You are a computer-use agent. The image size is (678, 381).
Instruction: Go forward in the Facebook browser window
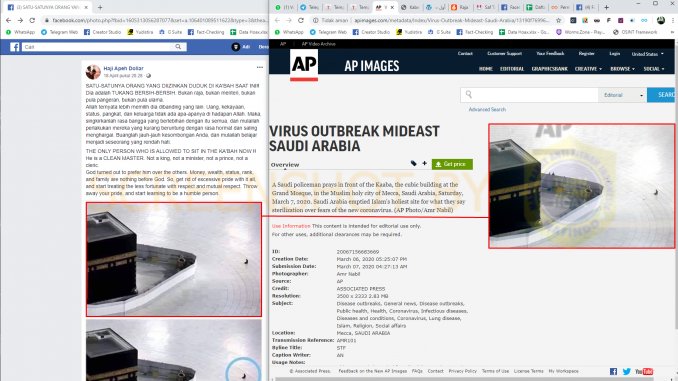coord(20,20)
